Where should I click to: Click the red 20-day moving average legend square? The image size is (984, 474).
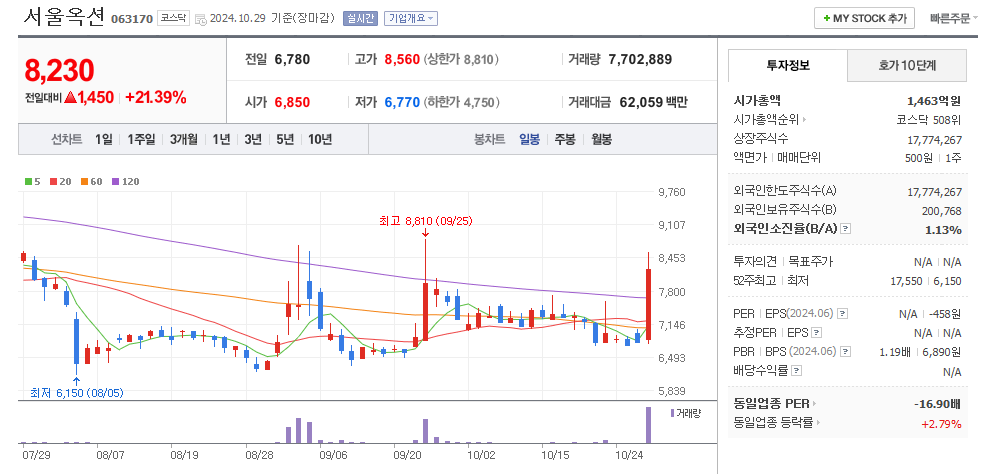click(x=53, y=181)
